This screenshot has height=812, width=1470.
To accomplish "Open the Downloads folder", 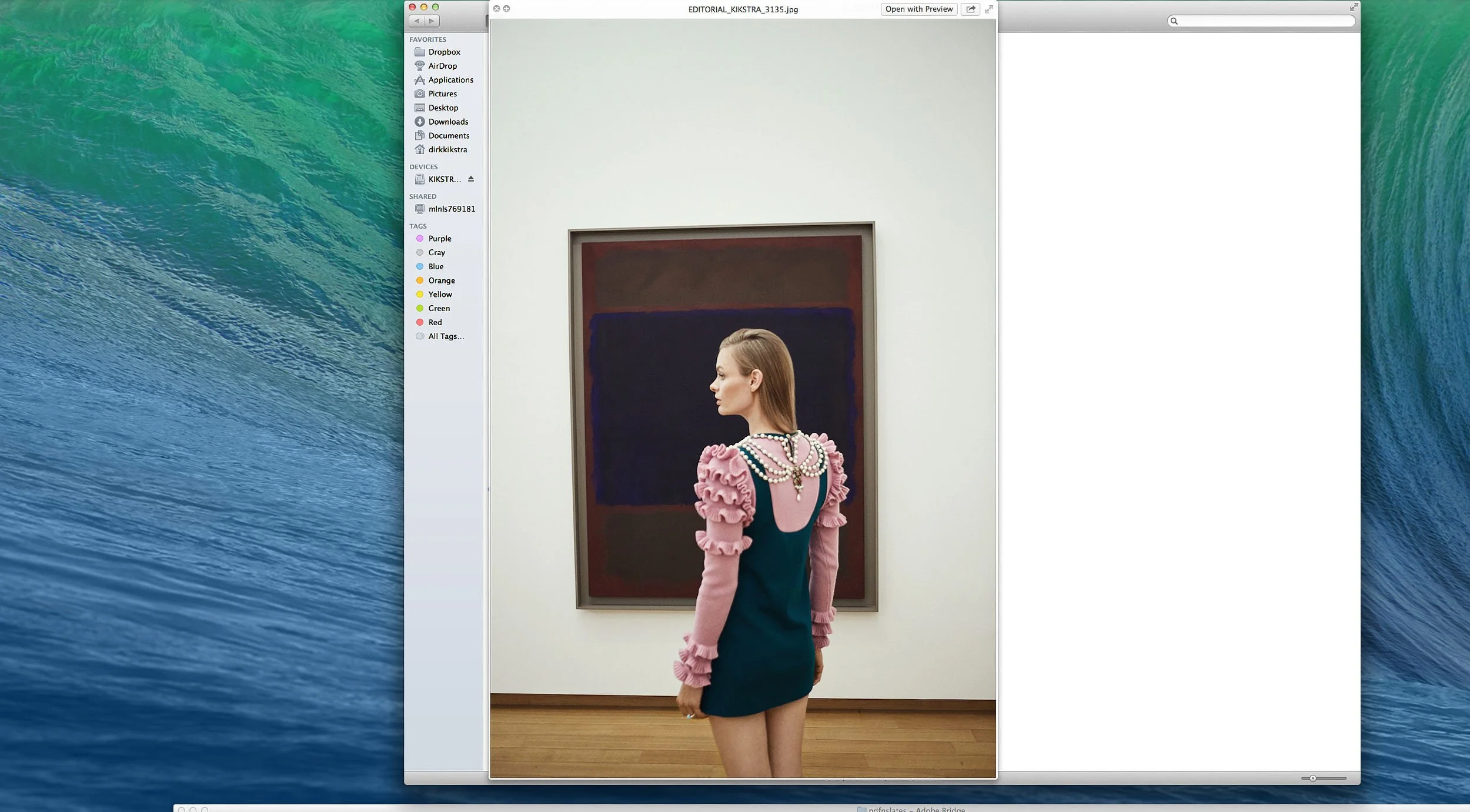I will point(449,122).
